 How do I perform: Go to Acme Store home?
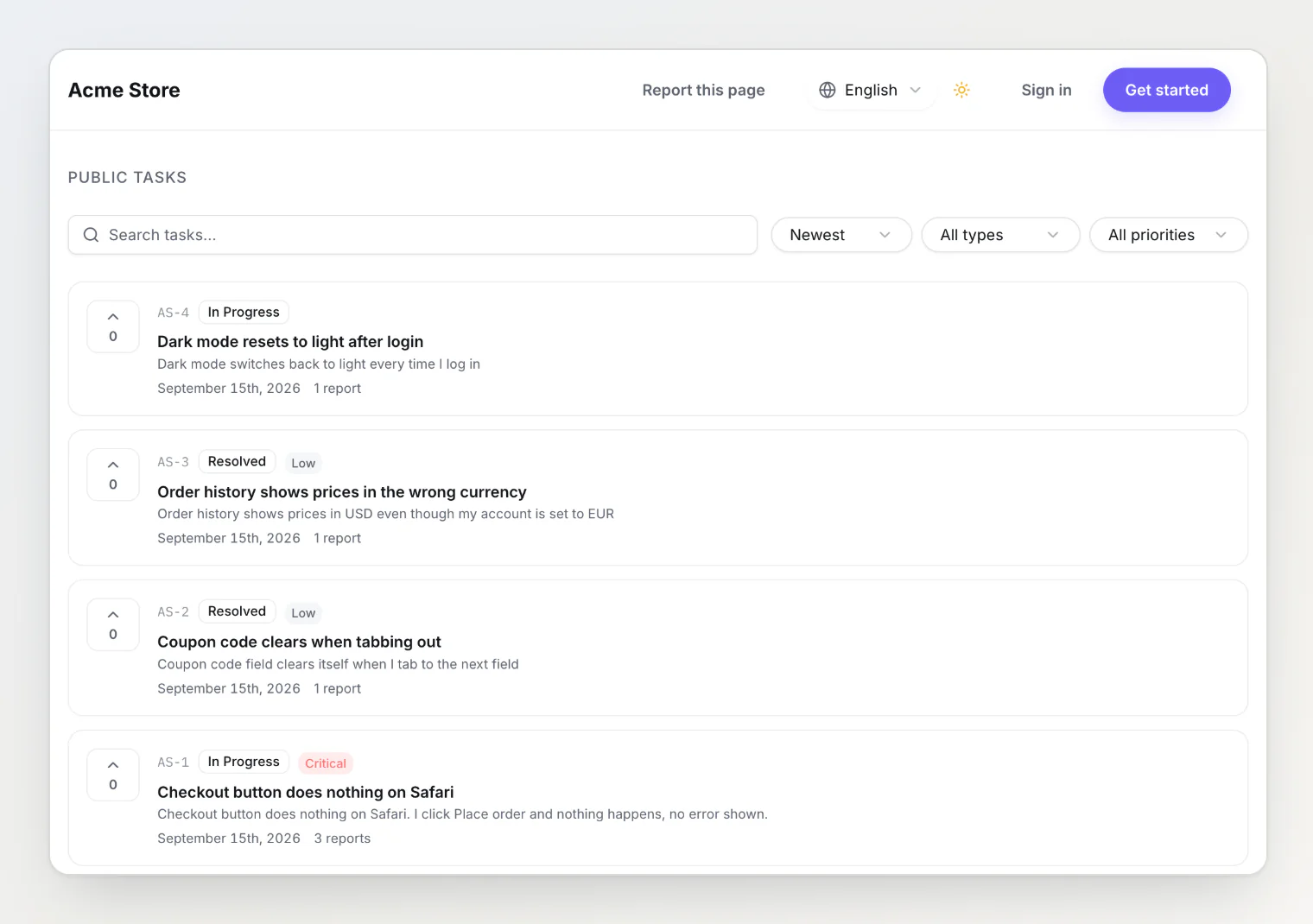[x=124, y=90]
